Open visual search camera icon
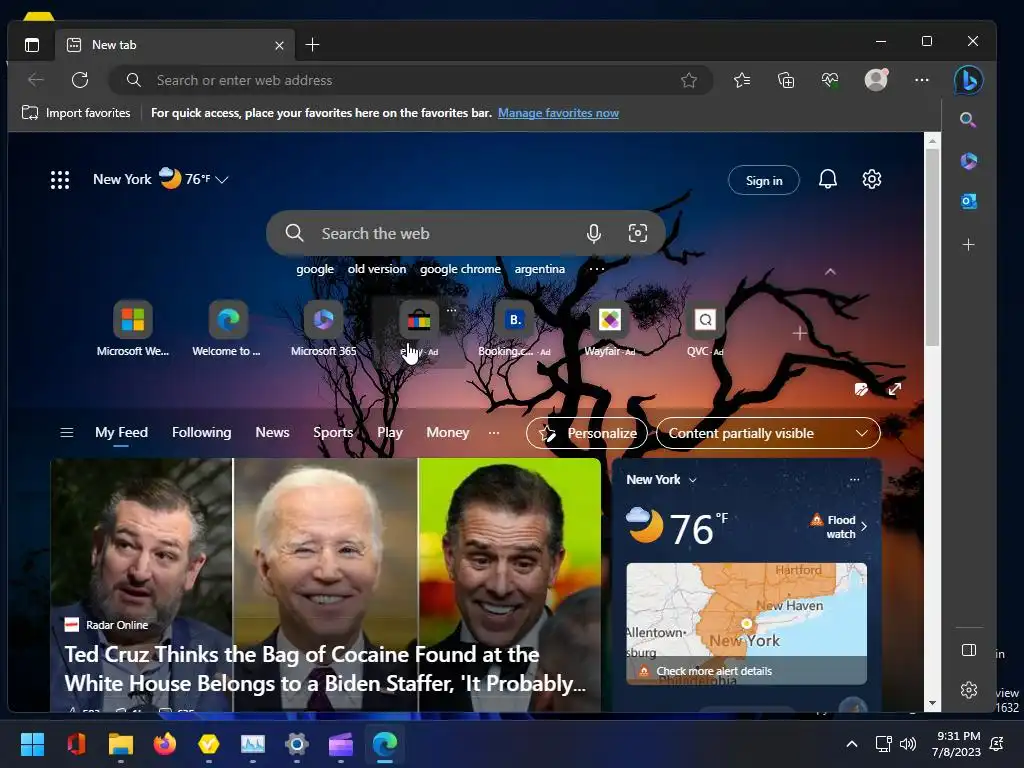 coord(637,233)
